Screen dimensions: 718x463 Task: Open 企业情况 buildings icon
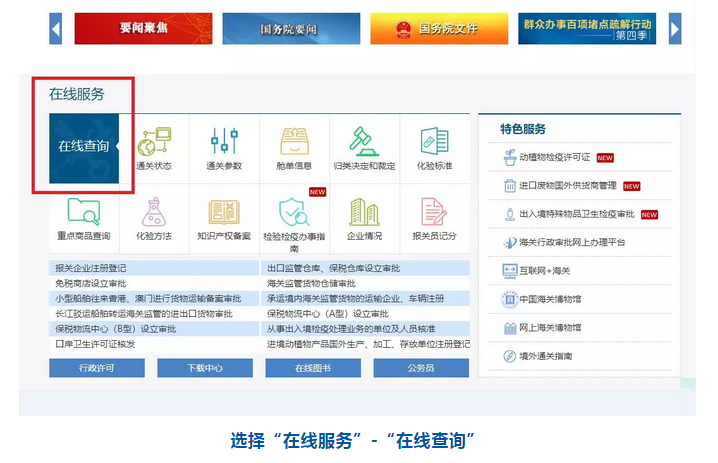tap(364, 212)
